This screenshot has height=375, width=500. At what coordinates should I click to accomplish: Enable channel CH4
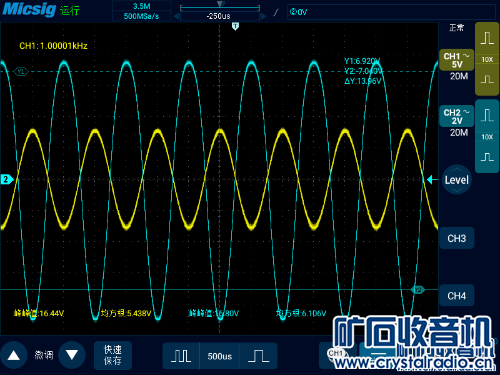pyautogui.click(x=457, y=296)
